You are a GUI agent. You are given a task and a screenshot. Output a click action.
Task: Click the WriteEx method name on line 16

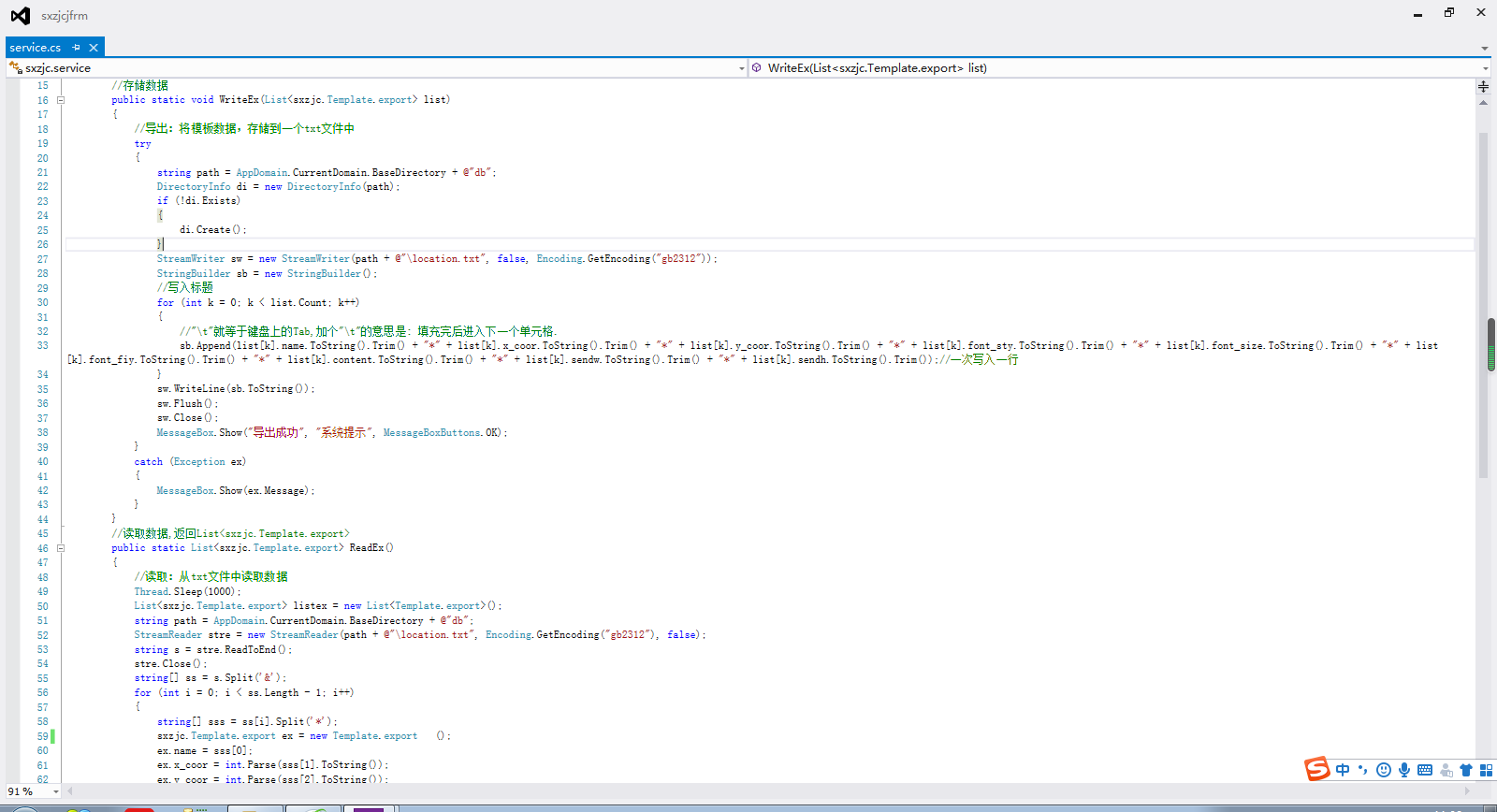click(239, 100)
